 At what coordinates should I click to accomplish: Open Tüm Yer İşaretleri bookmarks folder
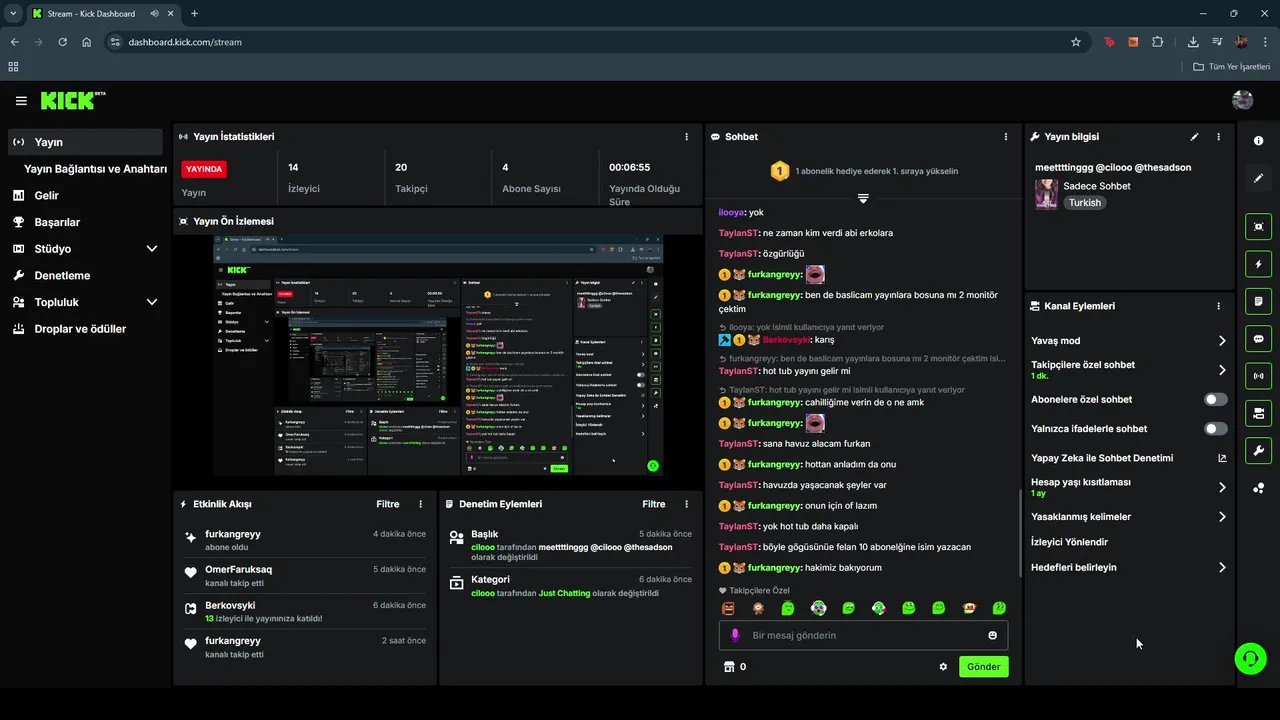pyautogui.click(x=1232, y=66)
